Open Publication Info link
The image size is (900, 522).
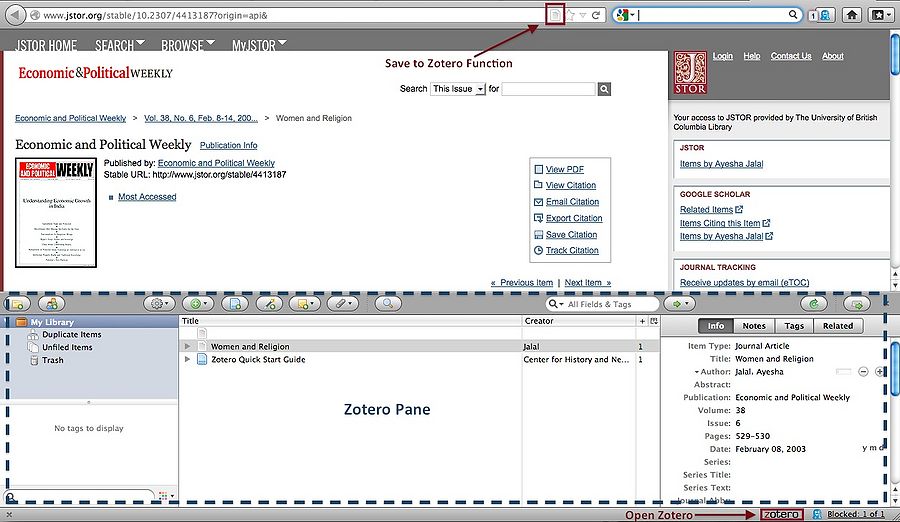pyautogui.click(x=228, y=145)
